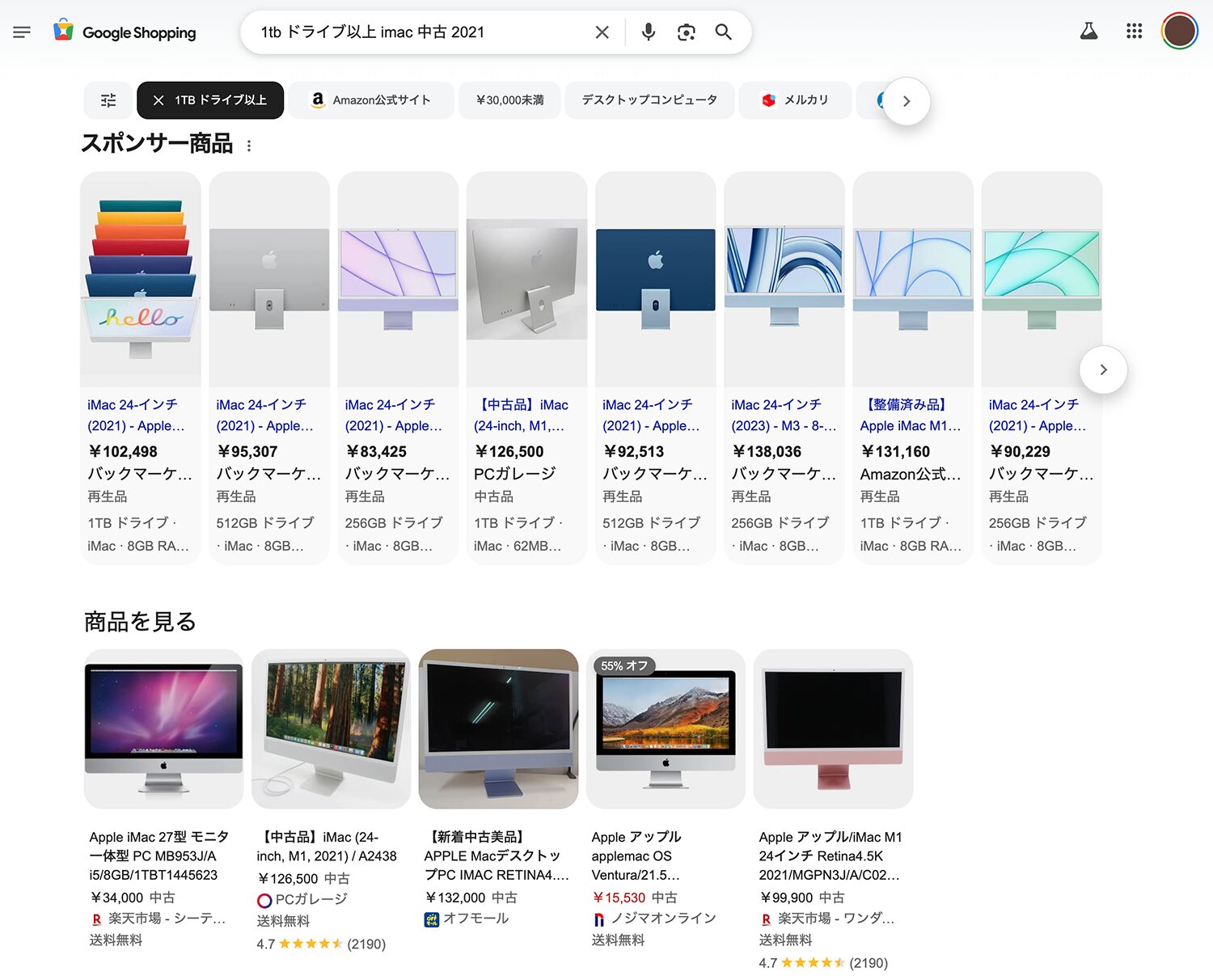Clear the search box text
Screen dimensions: 1213x980
602,32
